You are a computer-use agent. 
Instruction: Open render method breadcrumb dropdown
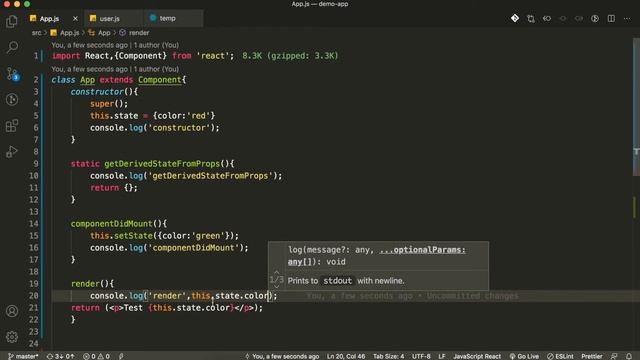coord(139,33)
